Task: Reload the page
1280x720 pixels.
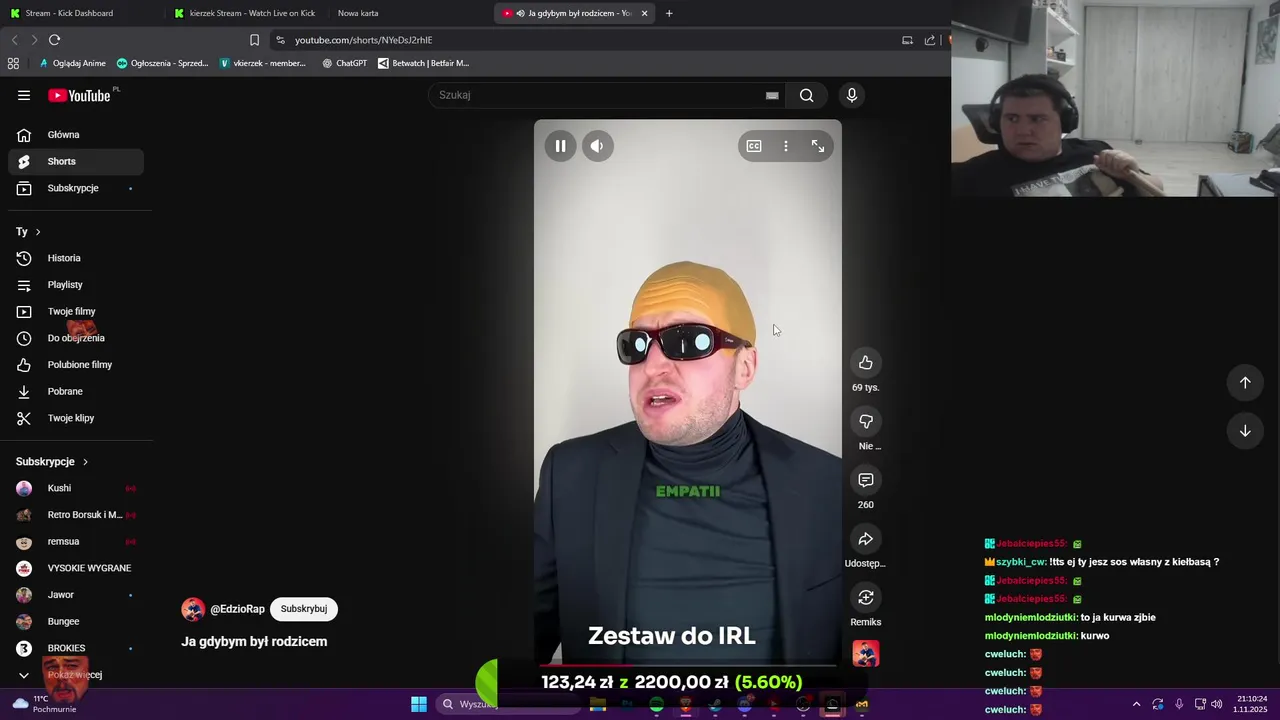Action: [x=54, y=40]
